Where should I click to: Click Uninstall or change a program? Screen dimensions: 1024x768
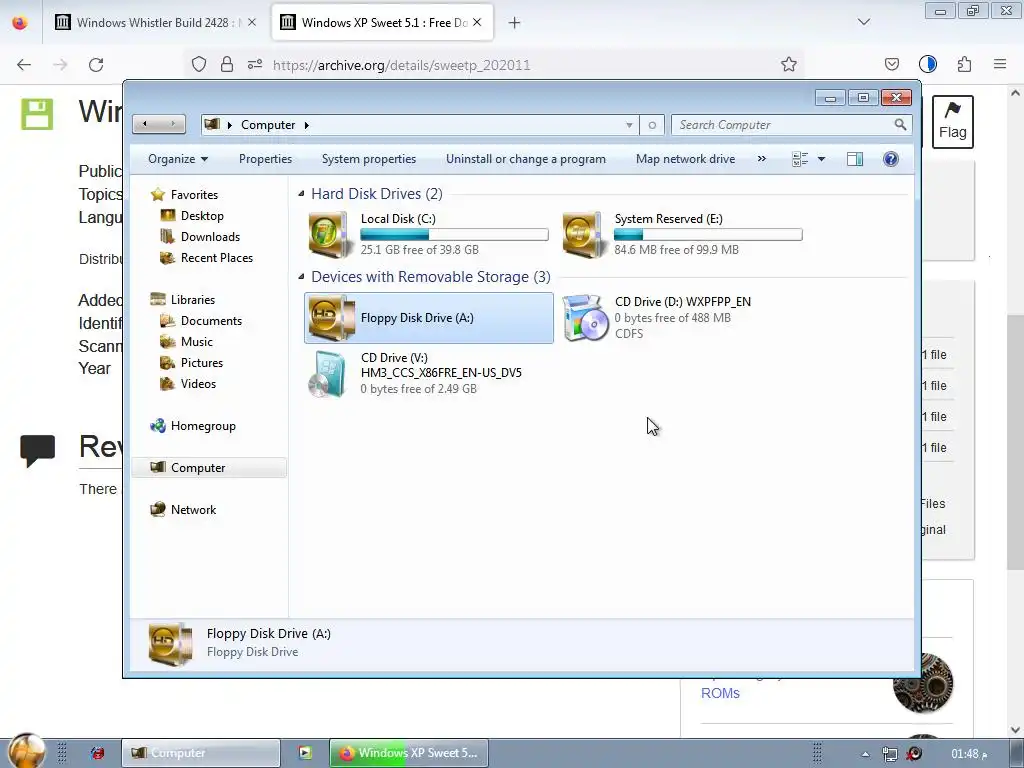pyautogui.click(x=526, y=159)
